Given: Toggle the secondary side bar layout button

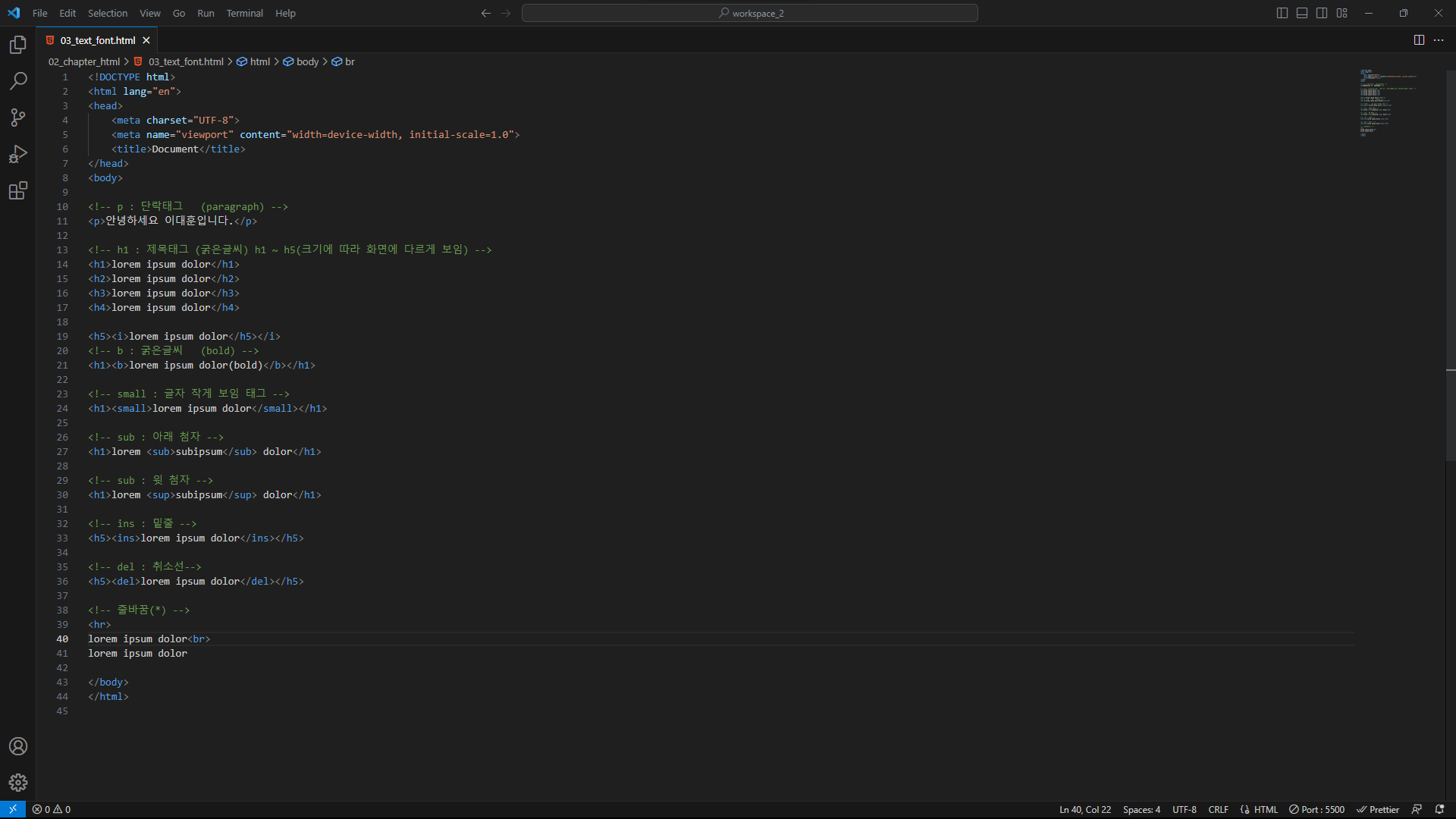Looking at the screenshot, I should coord(1322,13).
